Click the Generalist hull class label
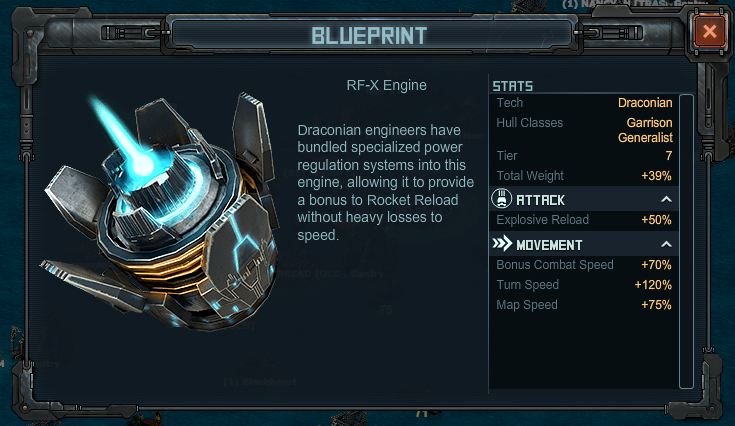 645,138
